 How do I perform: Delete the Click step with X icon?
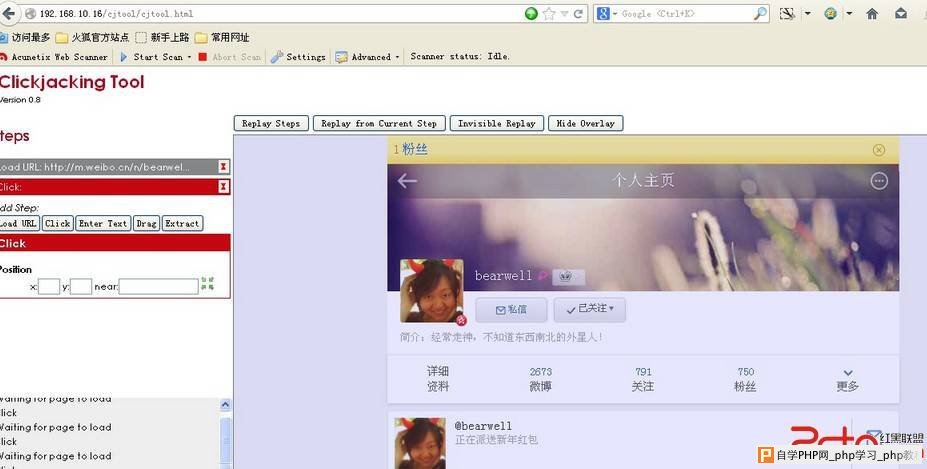pos(223,187)
